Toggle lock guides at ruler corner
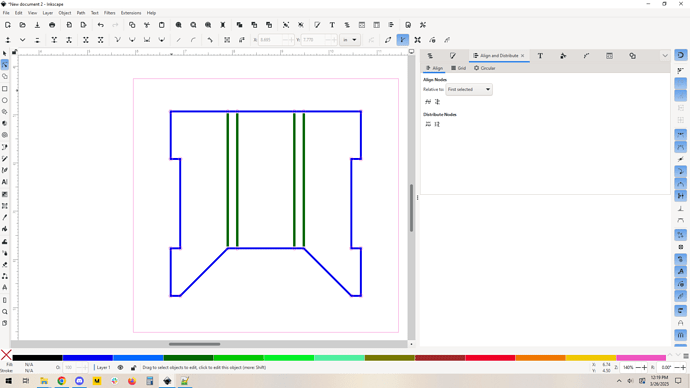Screen dimensions: 690x388 tap(14, 52)
